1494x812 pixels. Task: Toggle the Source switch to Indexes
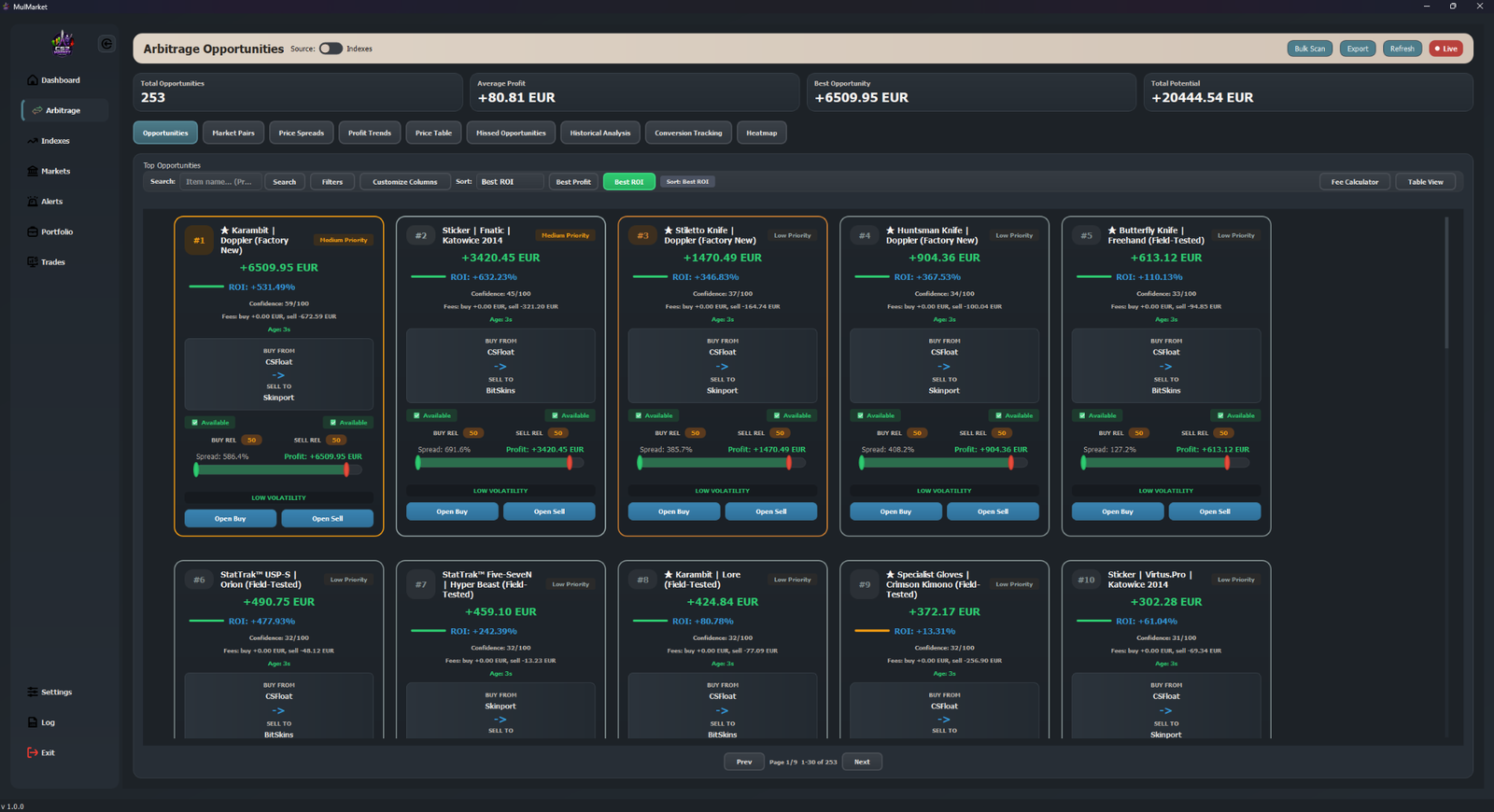coord(331,49)
